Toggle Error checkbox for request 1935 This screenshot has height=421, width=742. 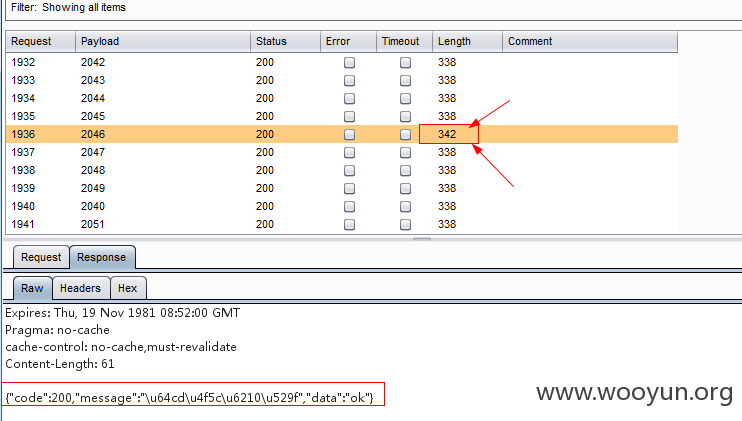click(x=349, y=116)
